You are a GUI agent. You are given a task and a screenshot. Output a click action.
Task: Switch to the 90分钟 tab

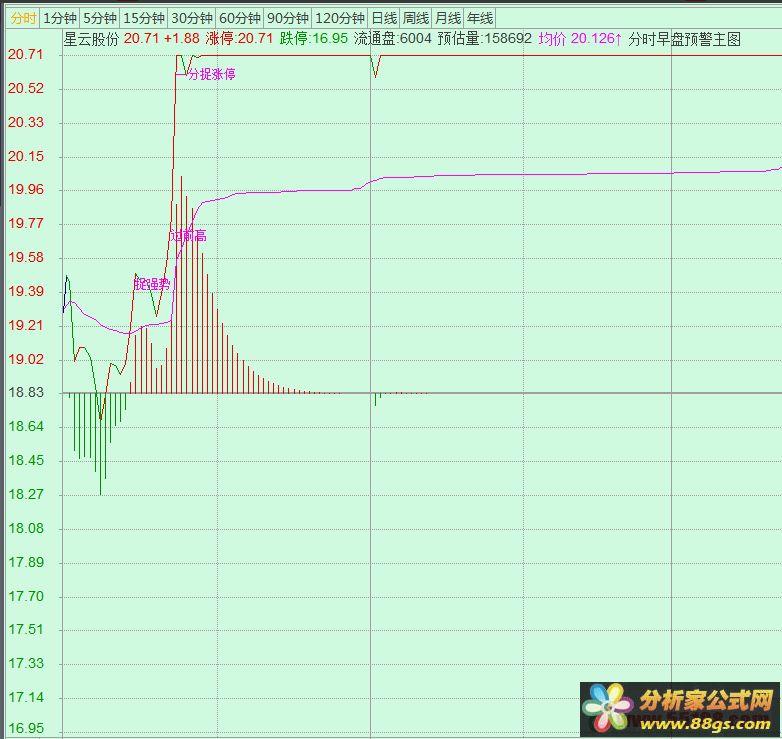pos(288,18)
